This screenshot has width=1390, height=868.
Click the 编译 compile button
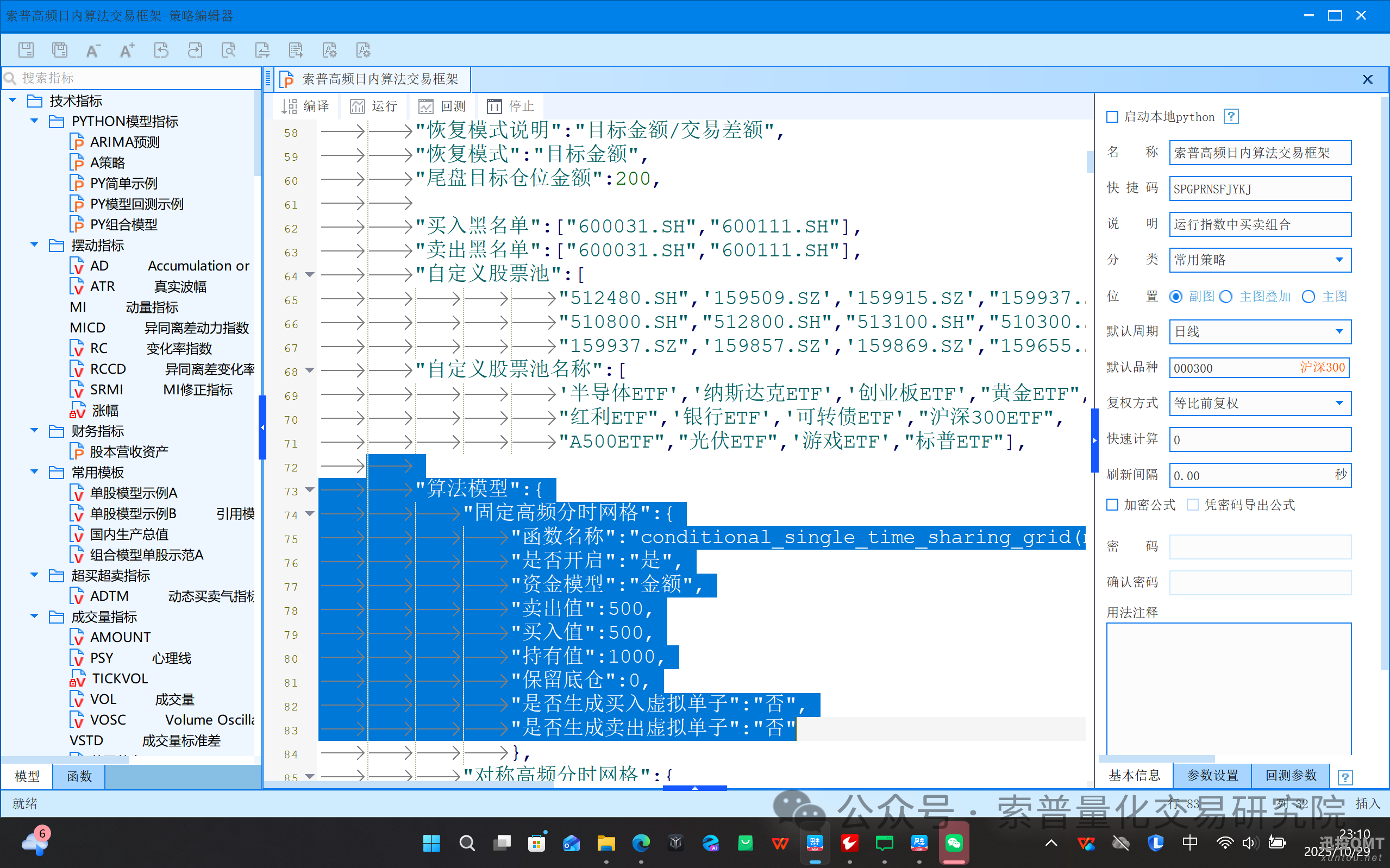point(306,106)
